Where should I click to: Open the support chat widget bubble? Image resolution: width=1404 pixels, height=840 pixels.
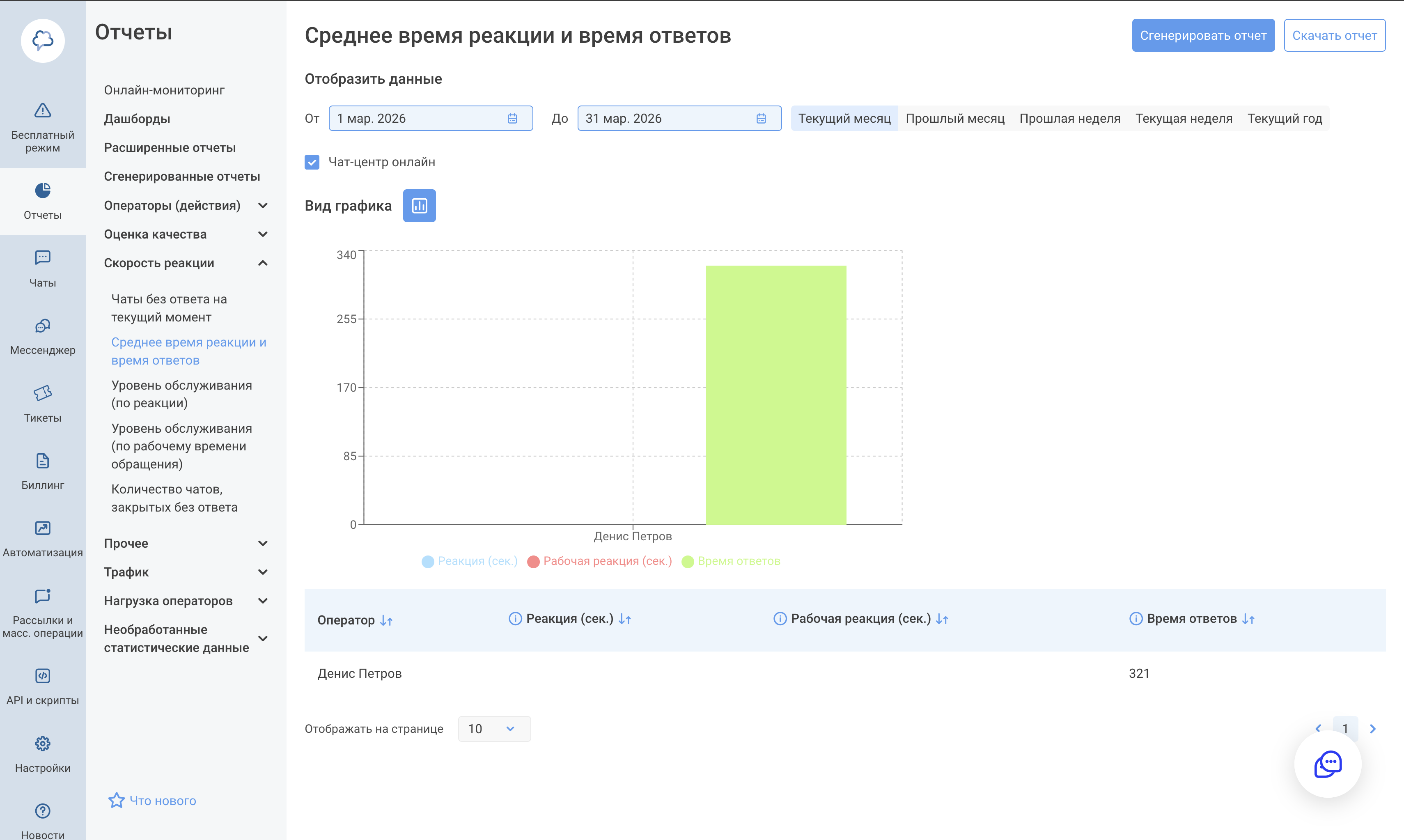coord(1327,764)
